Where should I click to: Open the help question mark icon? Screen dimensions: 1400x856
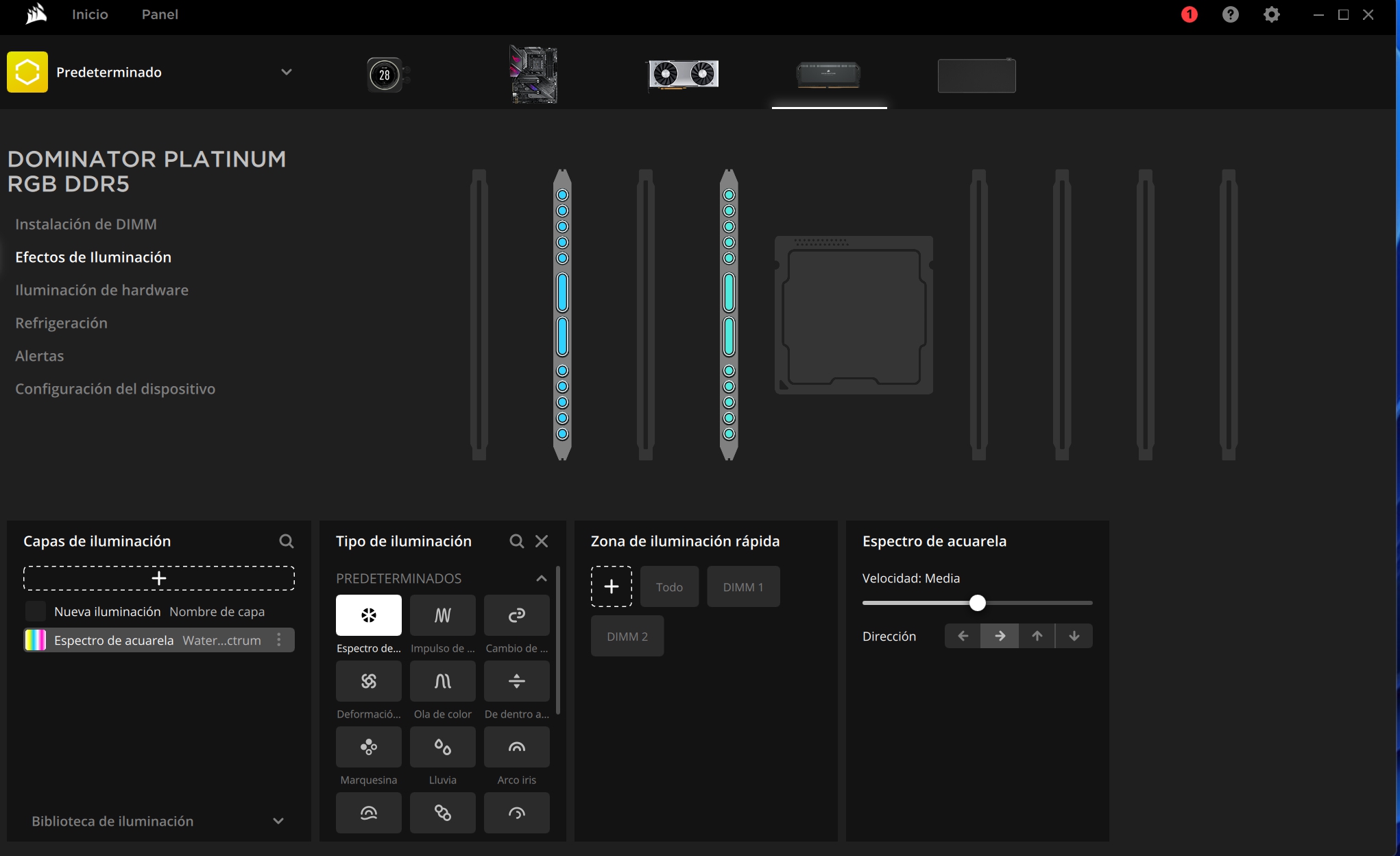(1231, 14)
